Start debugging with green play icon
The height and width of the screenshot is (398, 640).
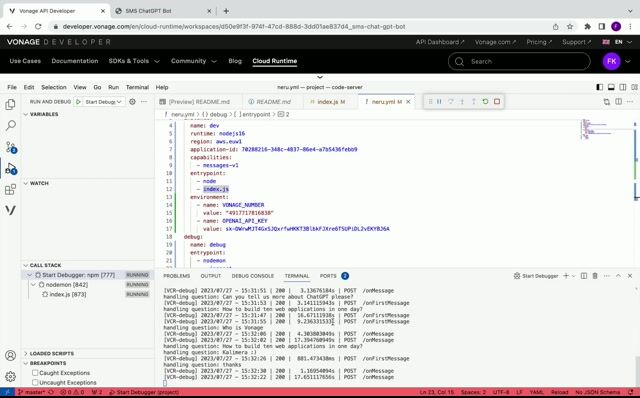click(78, 102)
